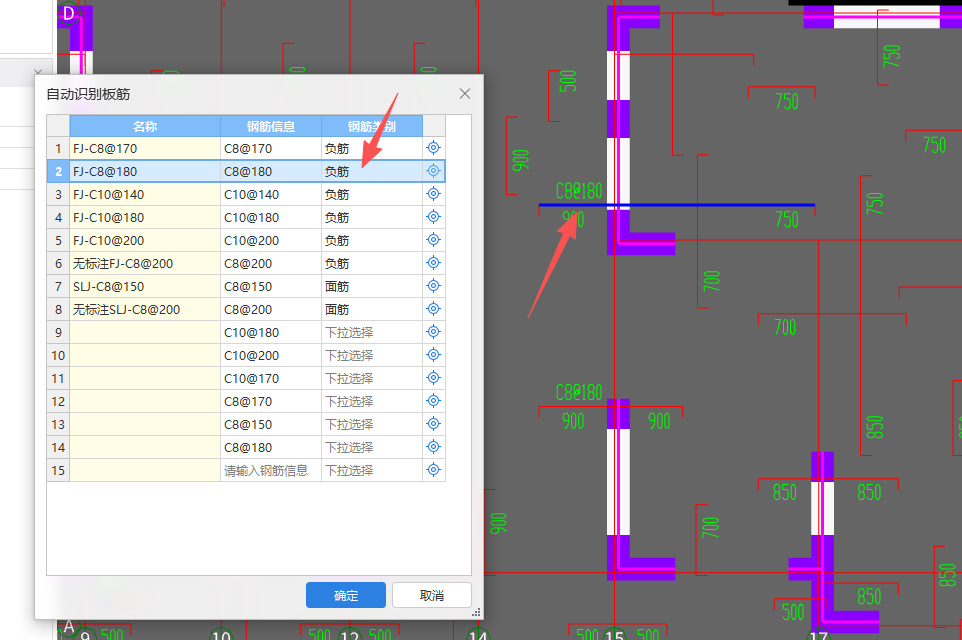Viewport: 962px width, 640px height.
Task: Select name cell 无标注FJ-C8@200
Action: click(145, 263)
